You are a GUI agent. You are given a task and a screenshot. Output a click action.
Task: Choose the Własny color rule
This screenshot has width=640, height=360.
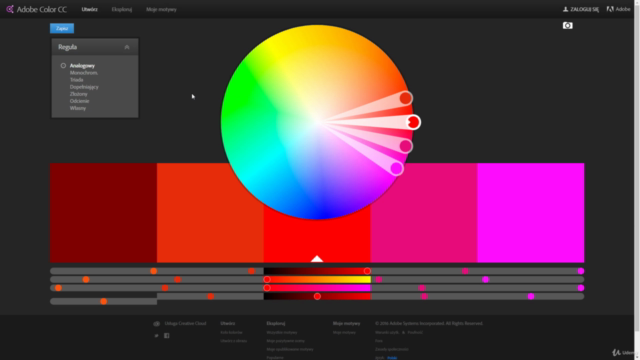[78, 108]
